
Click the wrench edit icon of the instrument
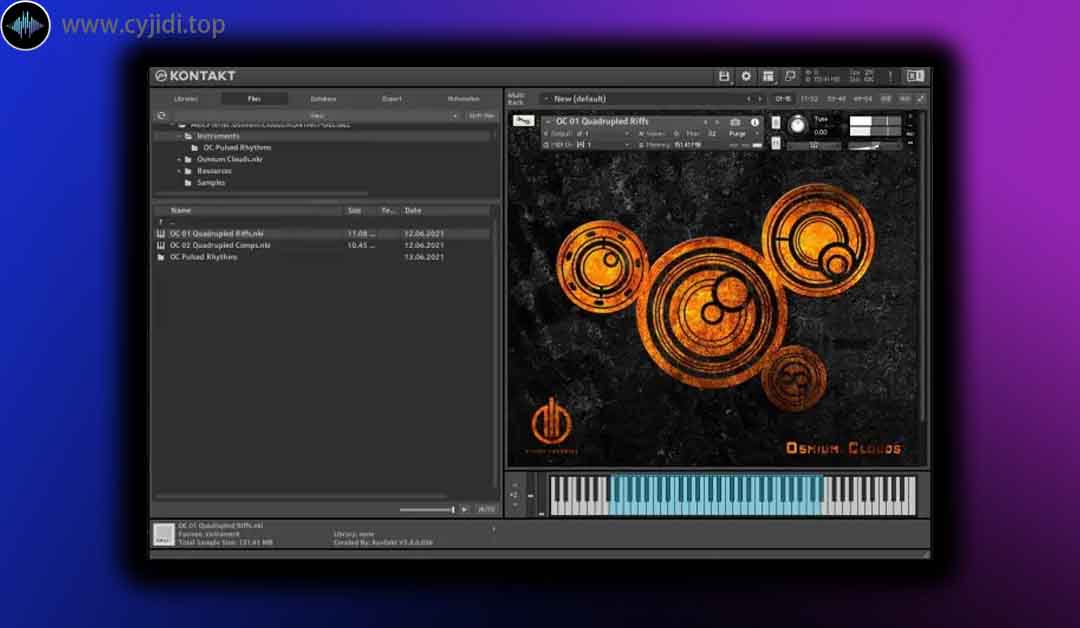[523, 121]
